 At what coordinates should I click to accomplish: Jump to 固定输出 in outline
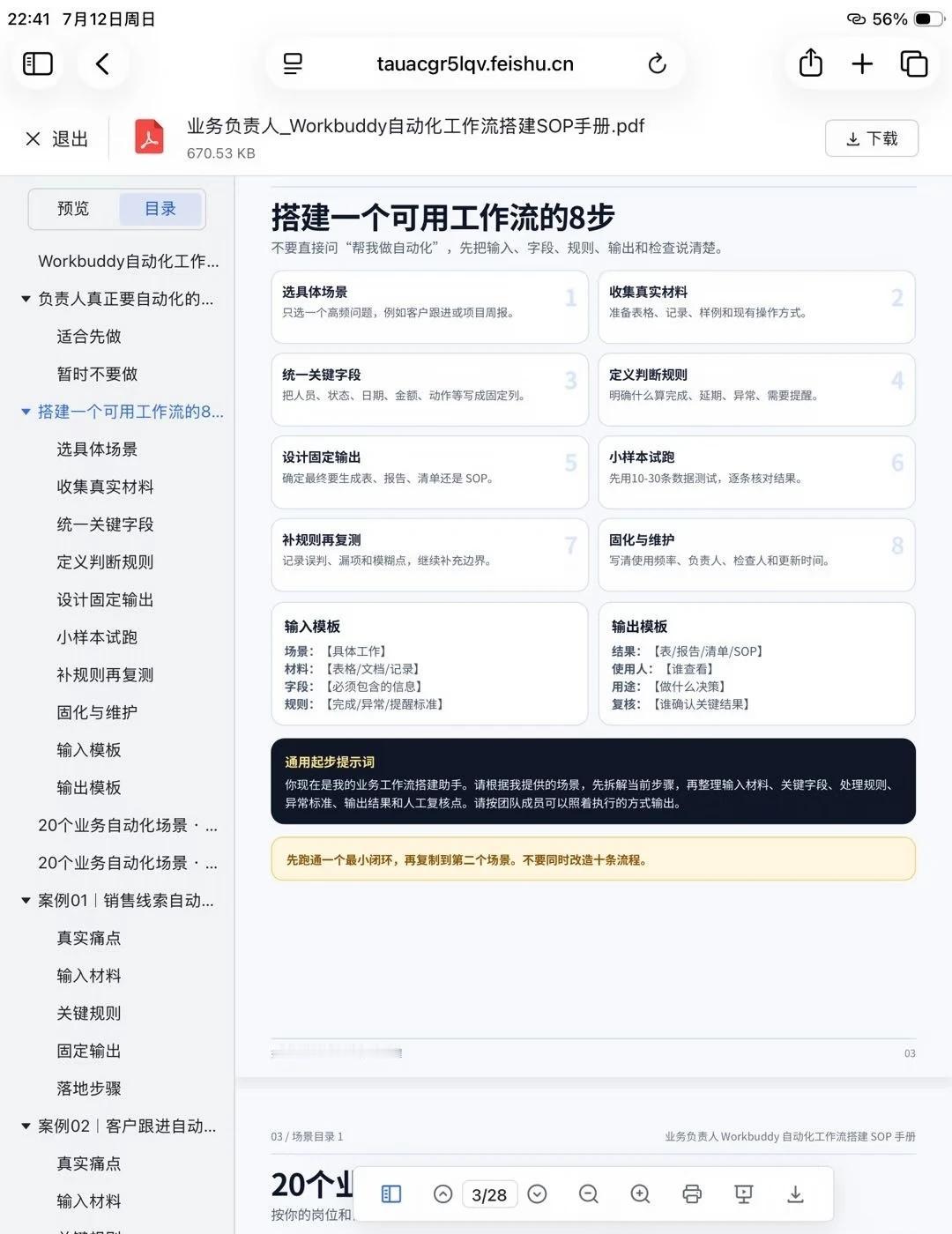pyautogui.click(x=89, y=1051)
